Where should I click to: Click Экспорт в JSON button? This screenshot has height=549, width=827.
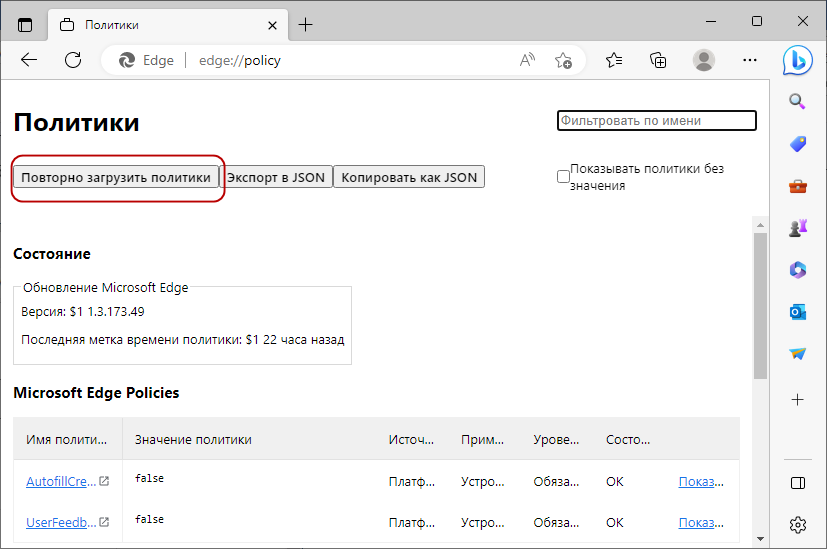[x=275, y=177]
